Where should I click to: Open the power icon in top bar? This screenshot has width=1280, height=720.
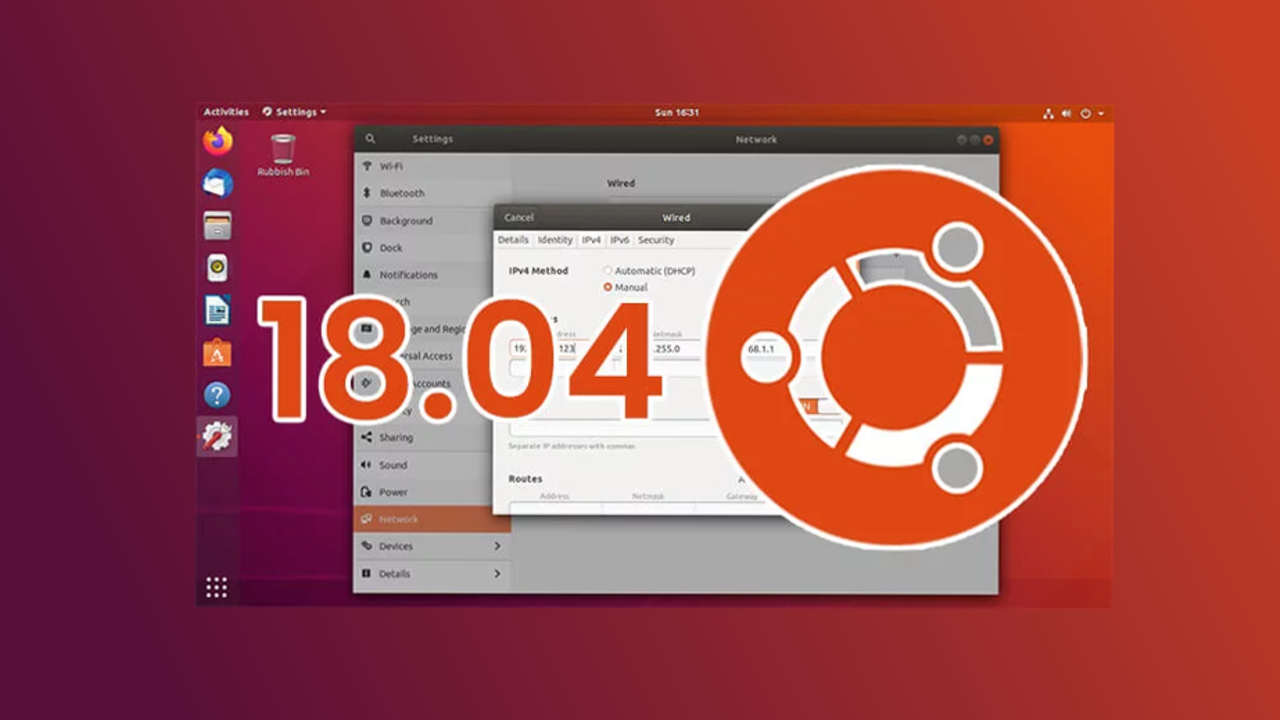click(1088, 113)
